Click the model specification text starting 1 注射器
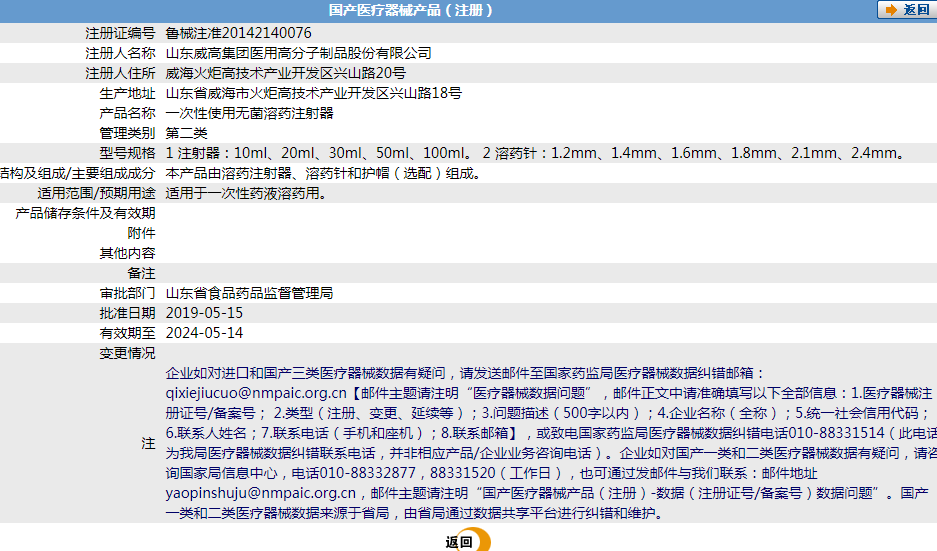 point(535,153)
